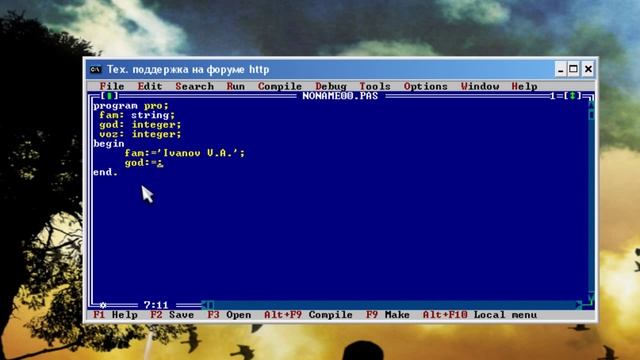Open the Window menu

coord(480,86)
